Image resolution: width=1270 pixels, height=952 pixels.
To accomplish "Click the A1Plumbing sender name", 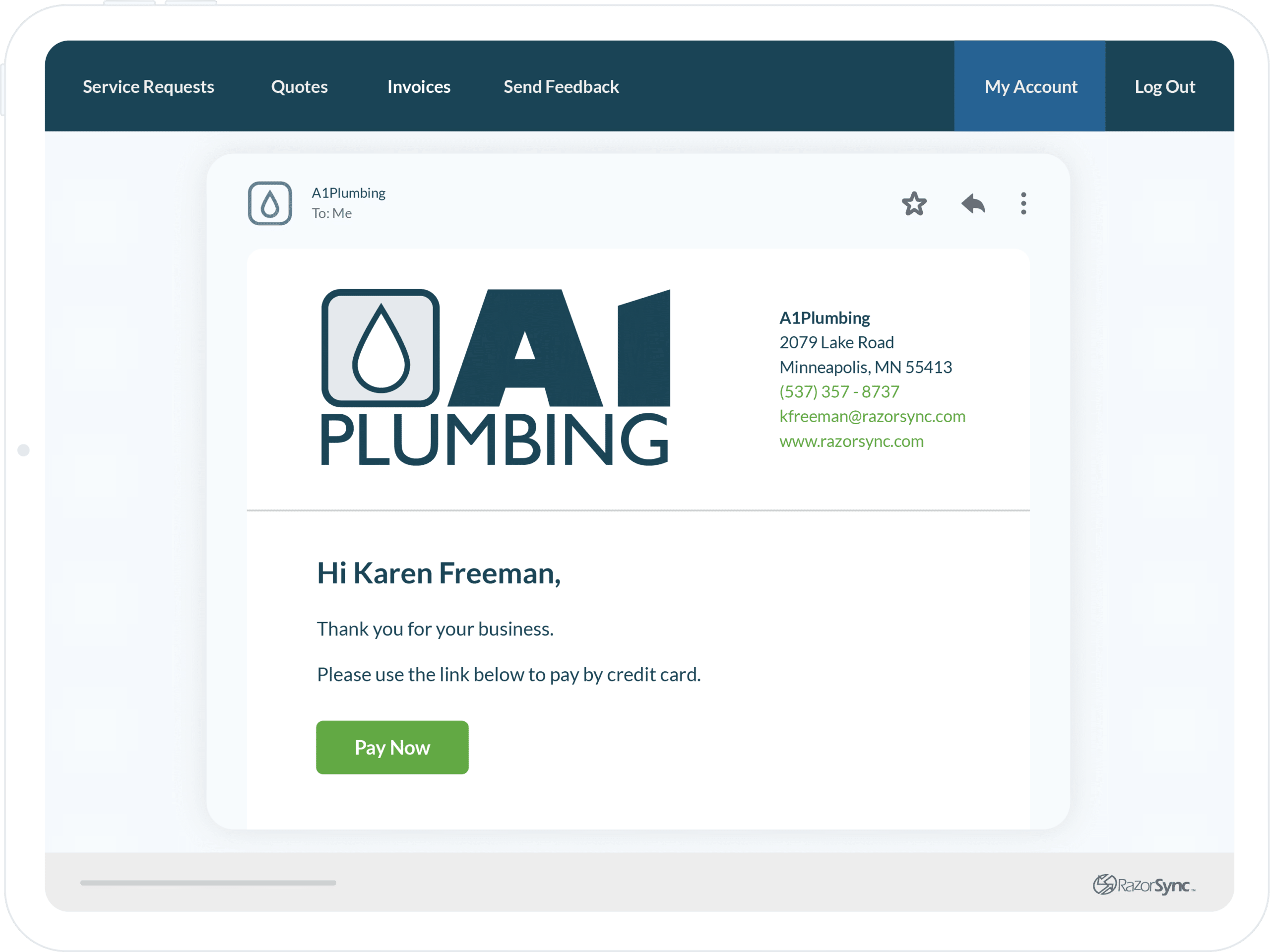I will tap(348, 193).
